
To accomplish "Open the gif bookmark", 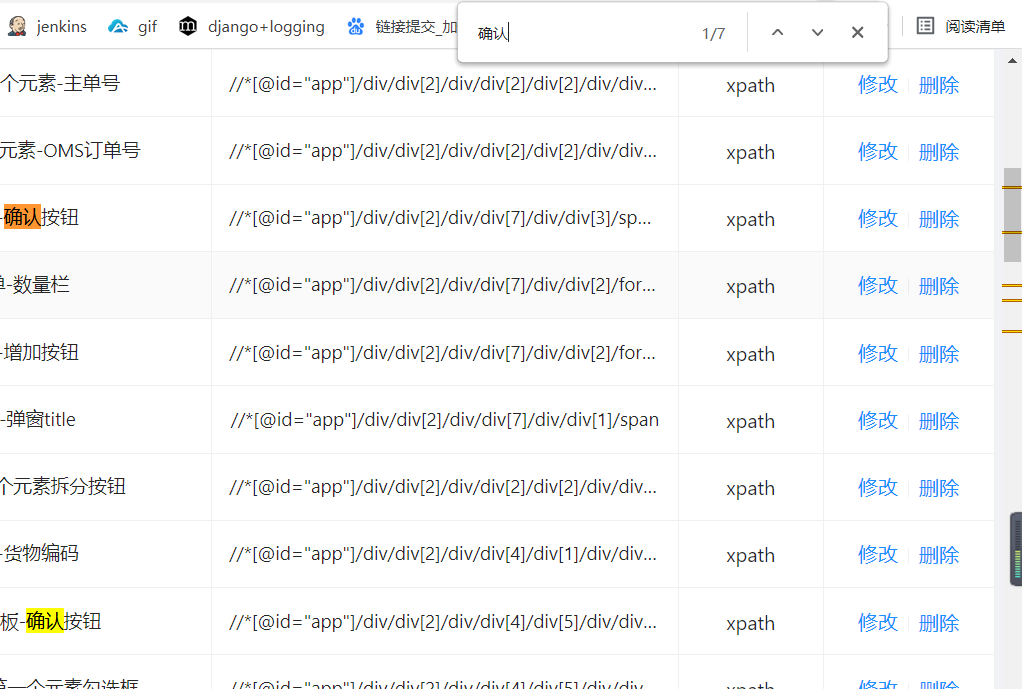I will pos(132,27).
